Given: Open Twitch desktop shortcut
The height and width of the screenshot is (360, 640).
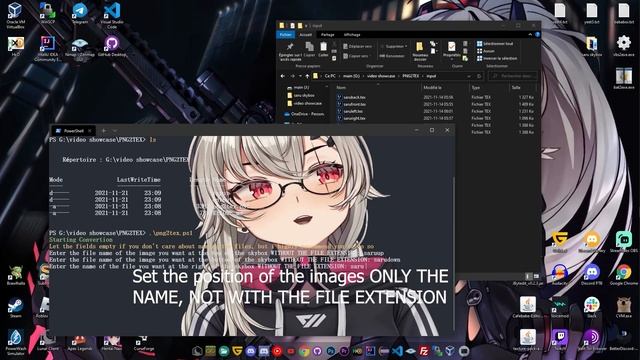Looking at the screenshot, I should (x=560, y=340).
